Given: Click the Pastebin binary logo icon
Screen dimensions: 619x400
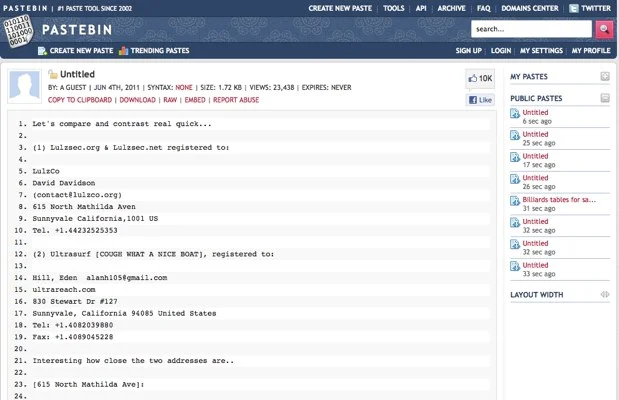Looking at the screenshot, I should (18, 31).
